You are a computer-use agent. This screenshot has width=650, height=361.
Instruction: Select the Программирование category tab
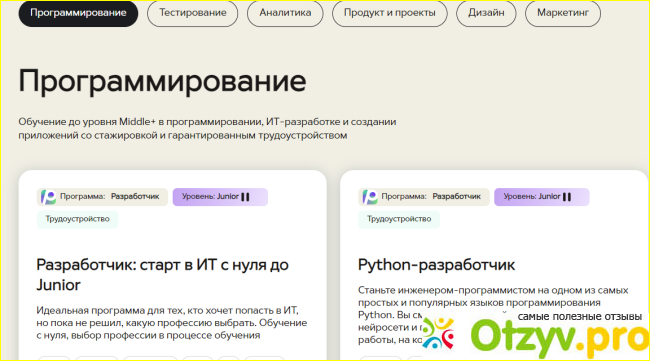point(78,13)
